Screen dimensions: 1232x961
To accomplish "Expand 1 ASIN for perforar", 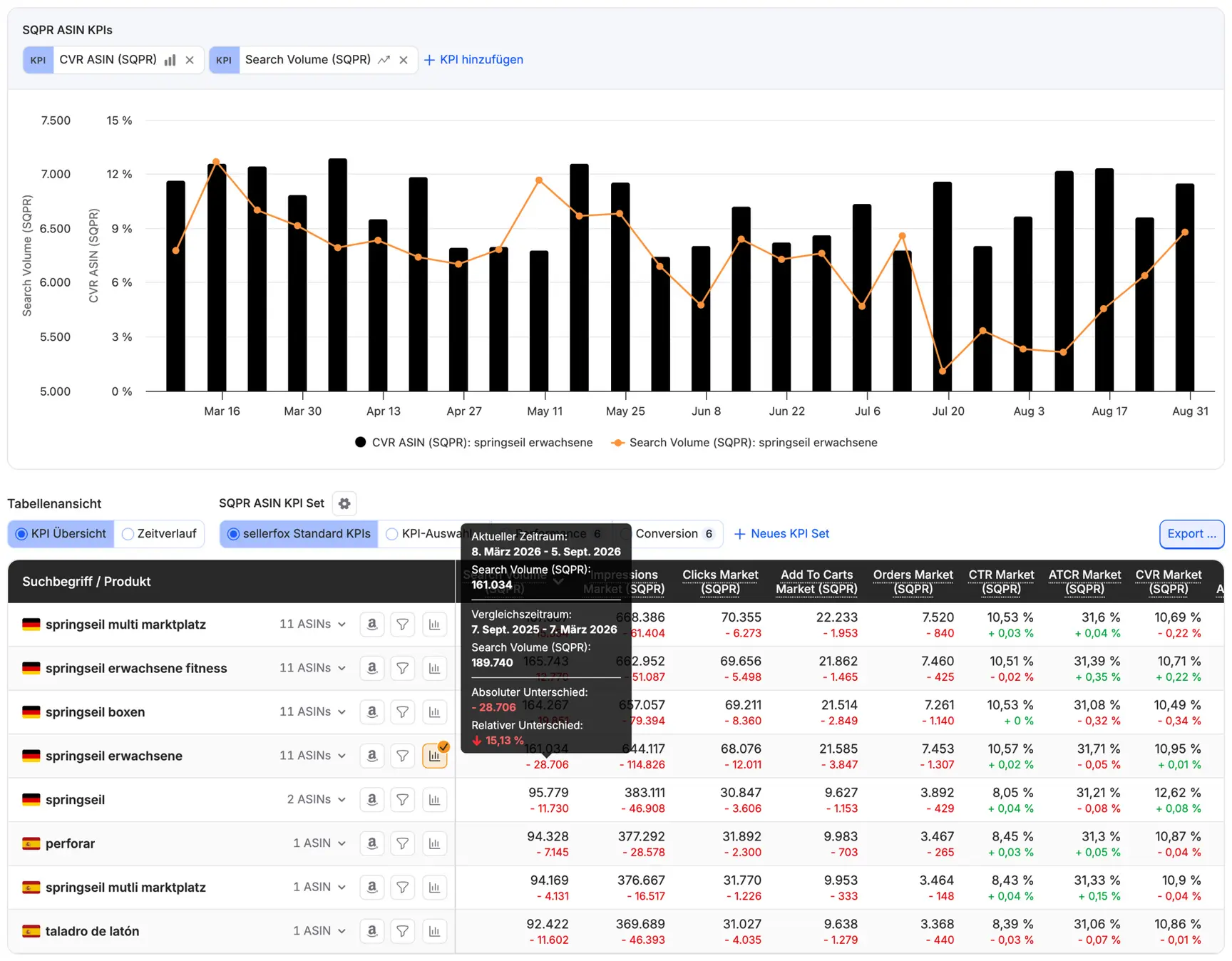I will [319, 843].
